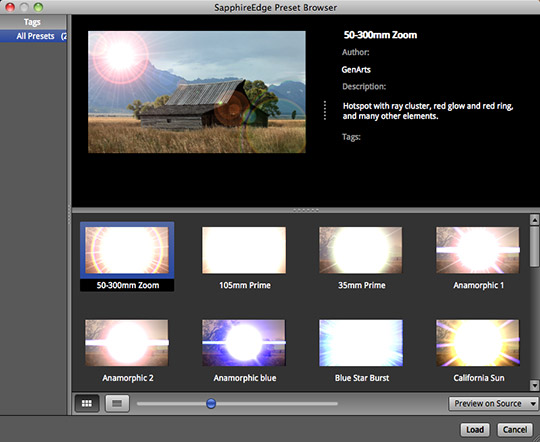Click scrollbar down arrow in preset list
Viewport: 540px width, 442px height.
[x=534, y=385]
